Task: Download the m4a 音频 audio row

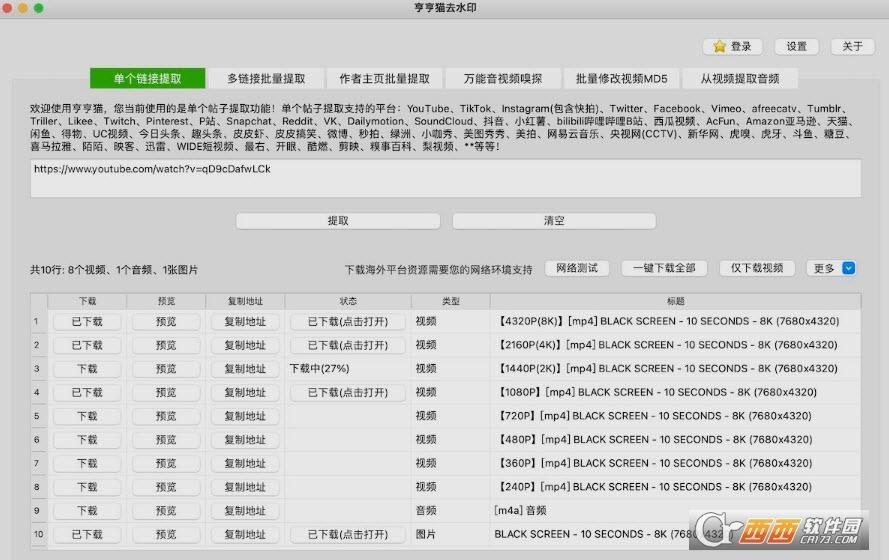Action: click(87, 511)
